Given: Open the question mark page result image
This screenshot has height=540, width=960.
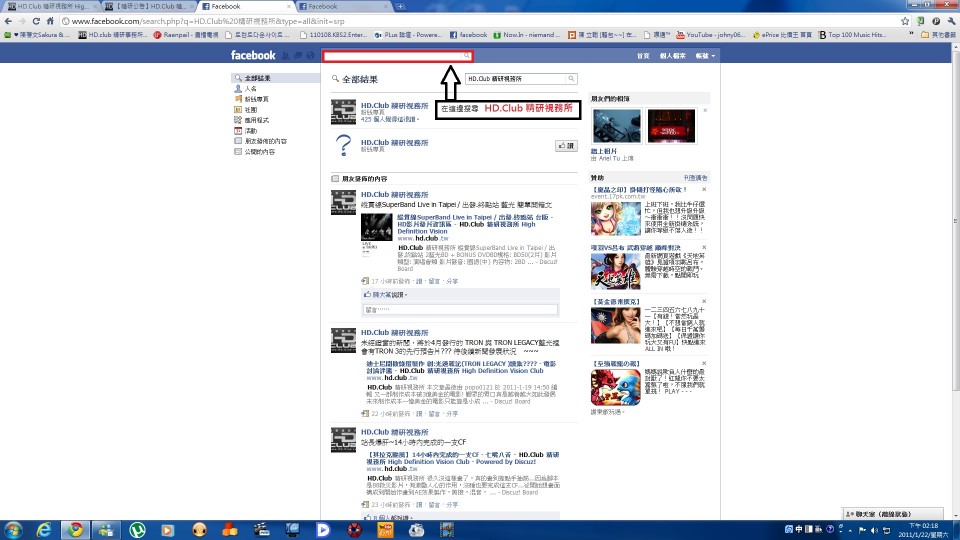Looking at the screenshot, I should 343,145.
